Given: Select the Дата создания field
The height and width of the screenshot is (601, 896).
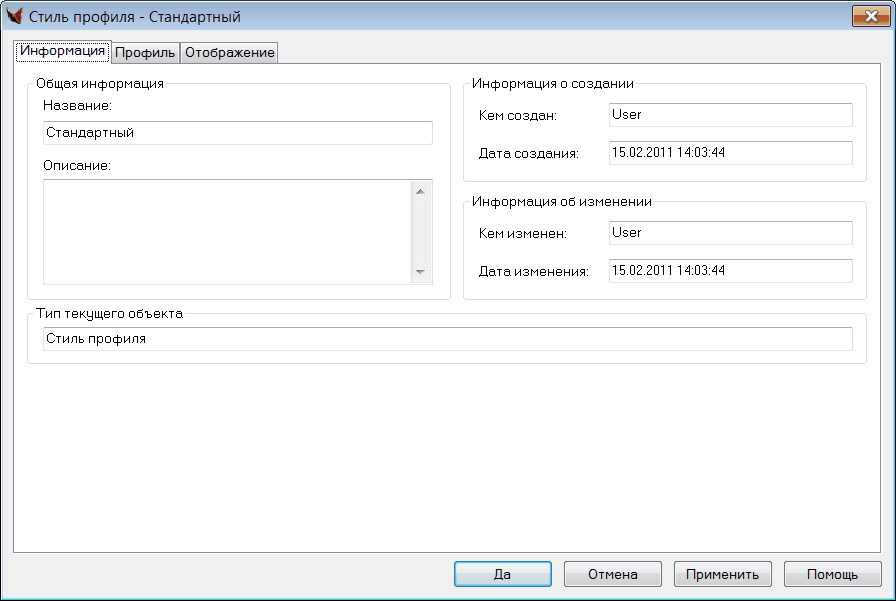Looking at the screenshot, I should pyautogui.click(x=730, y=153).
